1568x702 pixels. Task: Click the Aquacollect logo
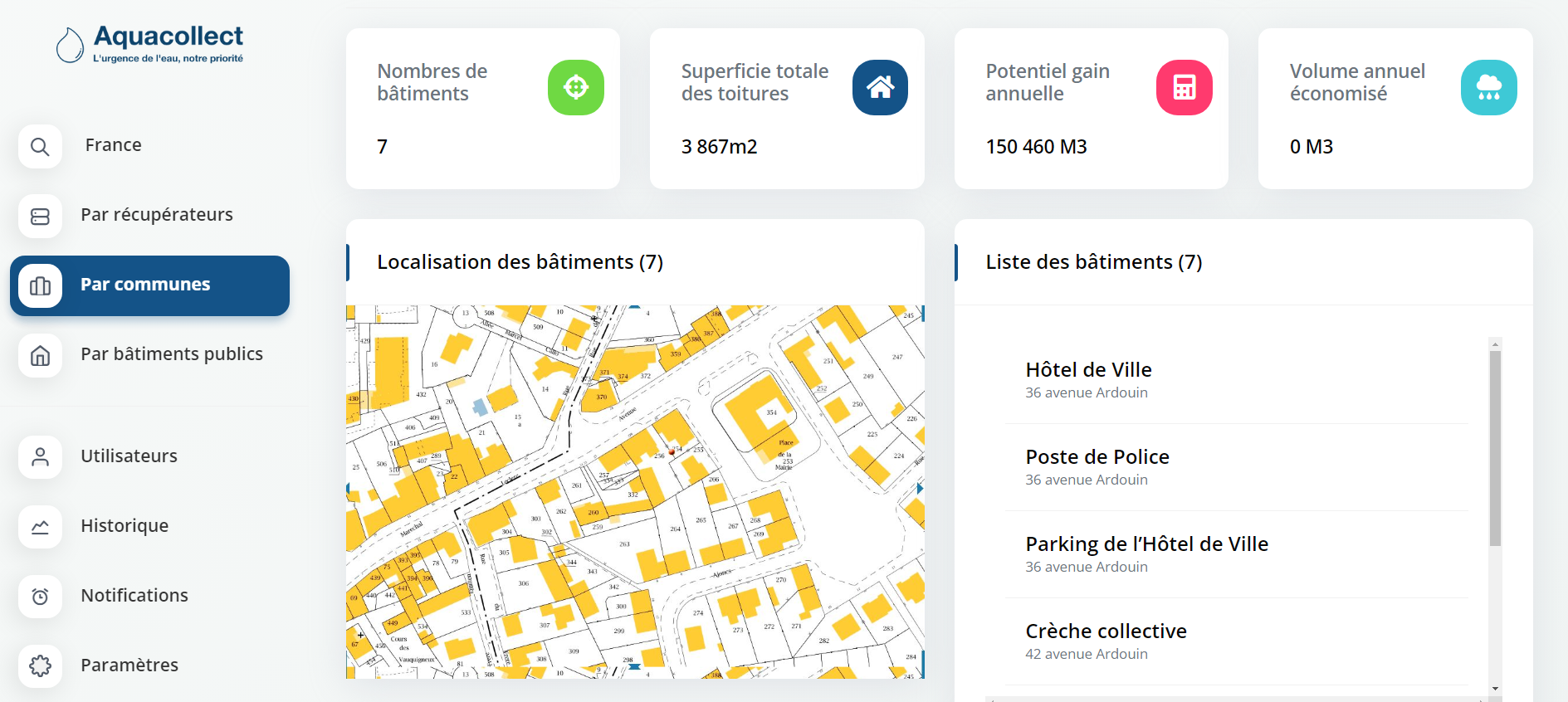(x=150, y=44)
